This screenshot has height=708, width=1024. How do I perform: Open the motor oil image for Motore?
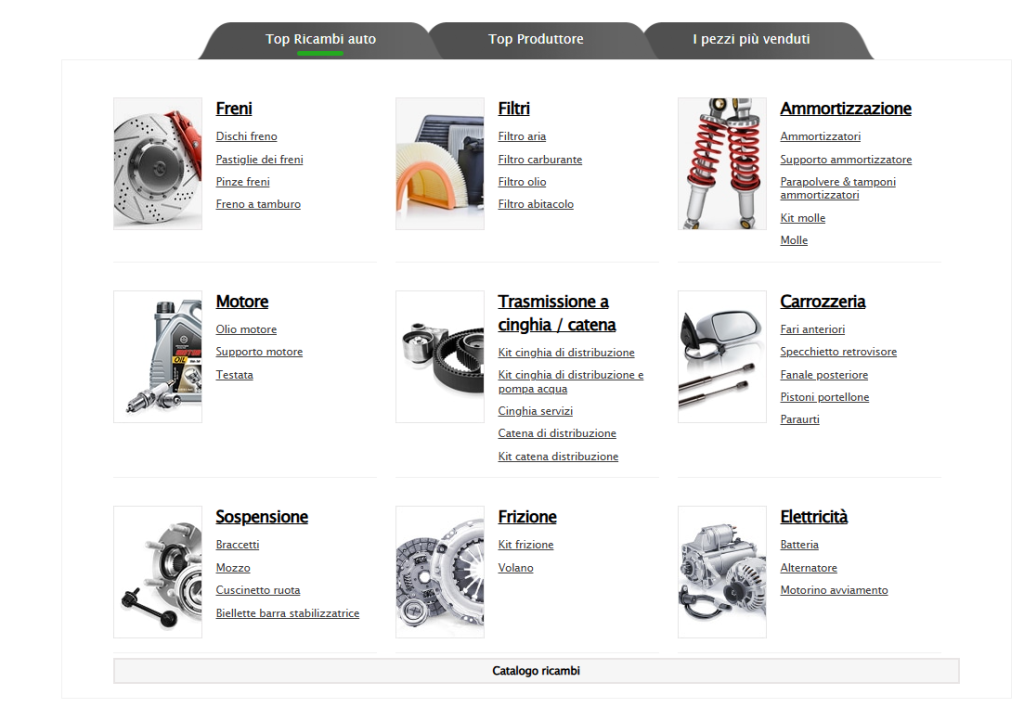(157, 357)
